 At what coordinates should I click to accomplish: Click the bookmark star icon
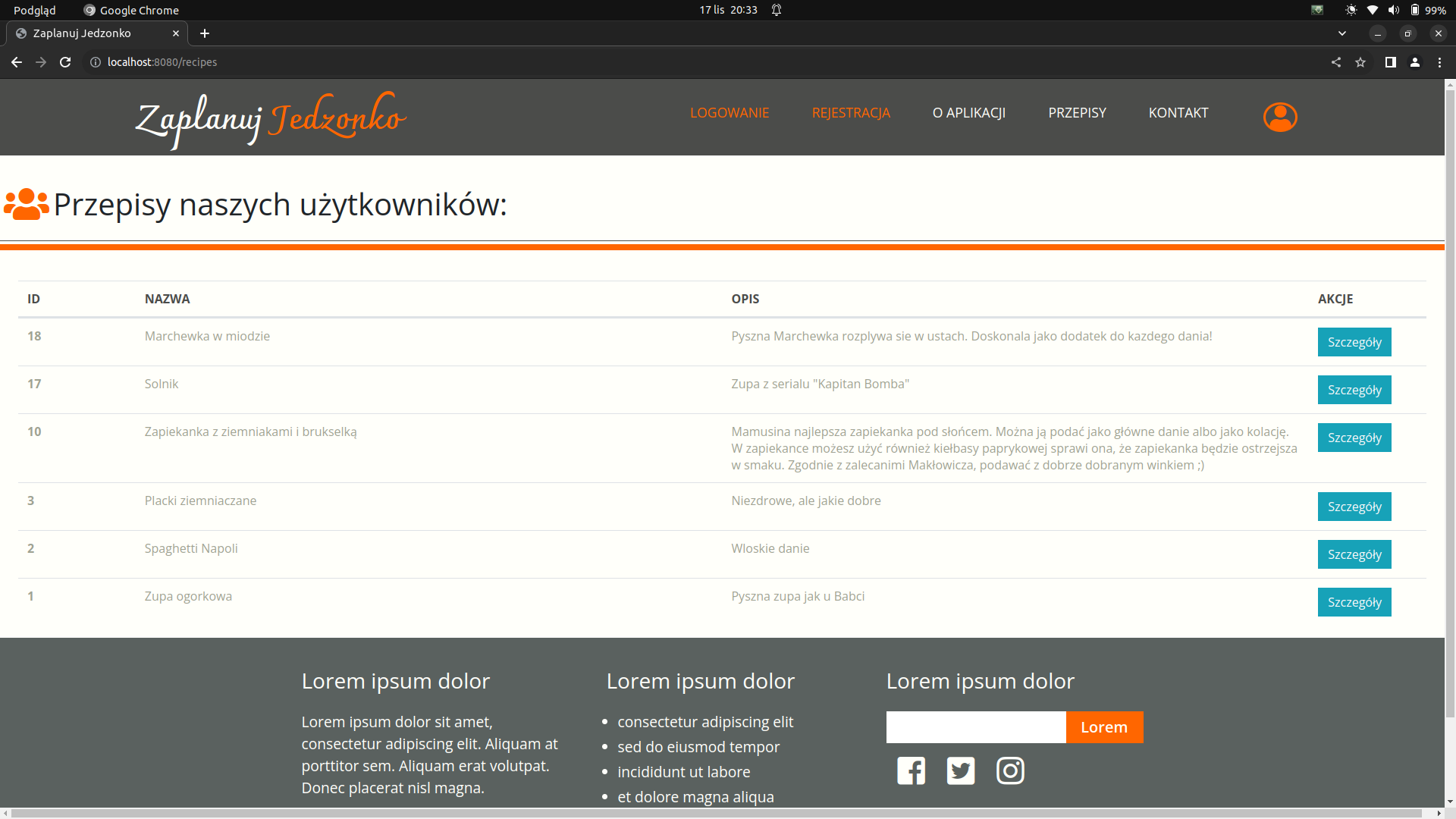click(1360, 62)
